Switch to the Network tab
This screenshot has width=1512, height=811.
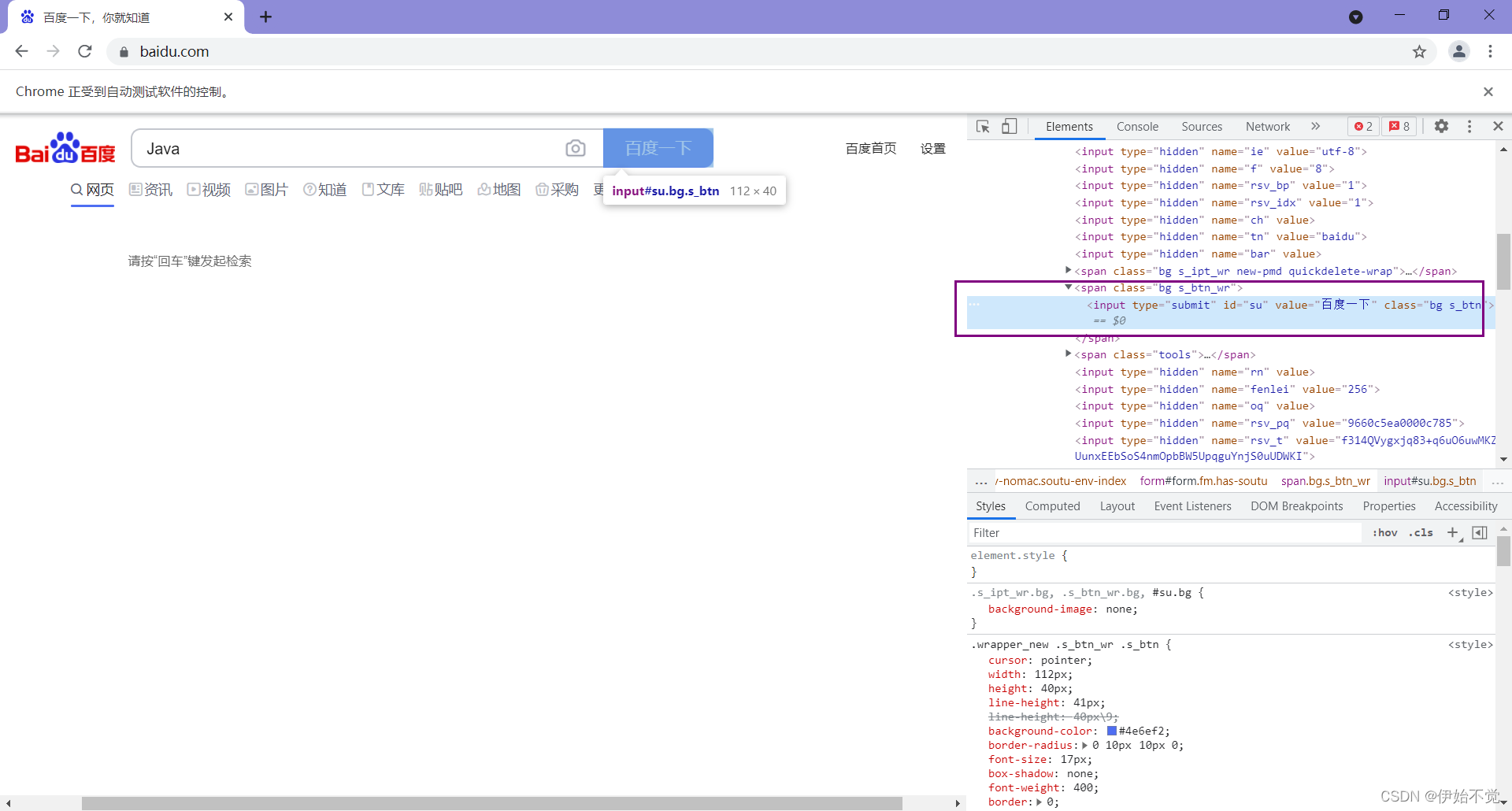pos(1268,127)
